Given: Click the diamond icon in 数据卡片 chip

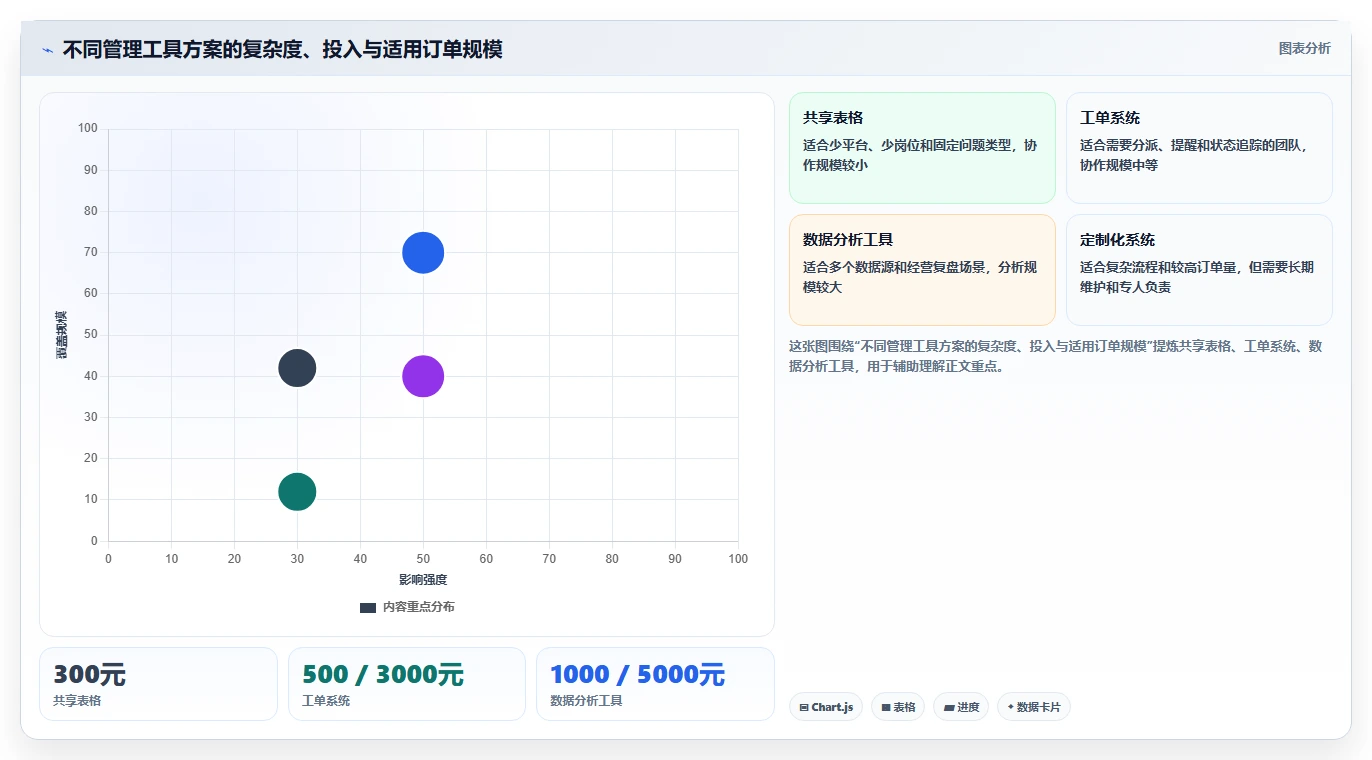Looking at the screenshot, I should 1010,707.
